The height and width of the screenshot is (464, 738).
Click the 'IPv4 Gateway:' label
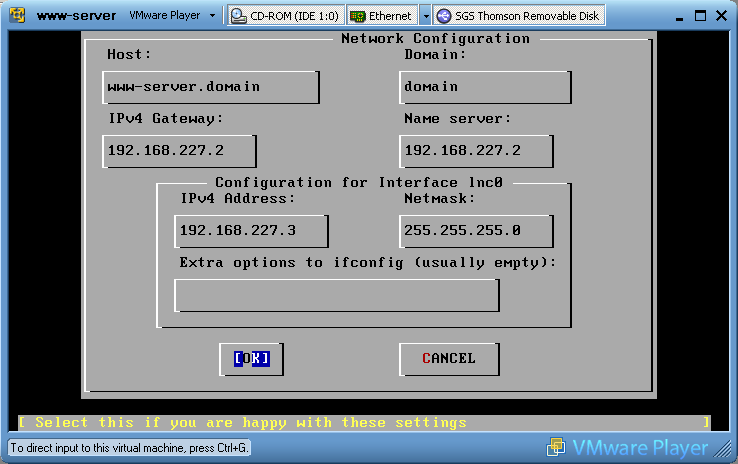click(166, 119)
